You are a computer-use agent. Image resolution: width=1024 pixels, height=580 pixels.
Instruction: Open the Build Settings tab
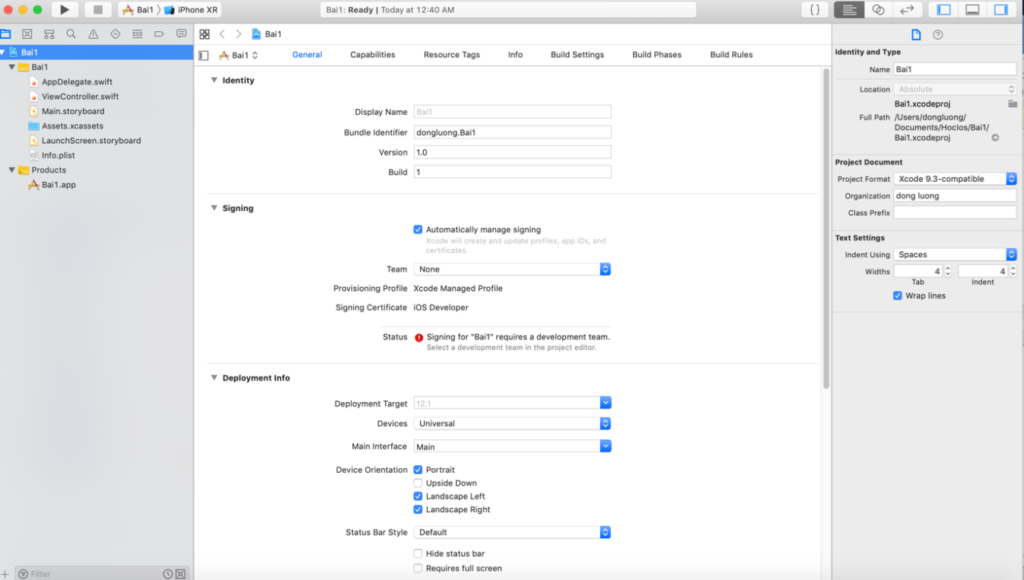point(576,55)
